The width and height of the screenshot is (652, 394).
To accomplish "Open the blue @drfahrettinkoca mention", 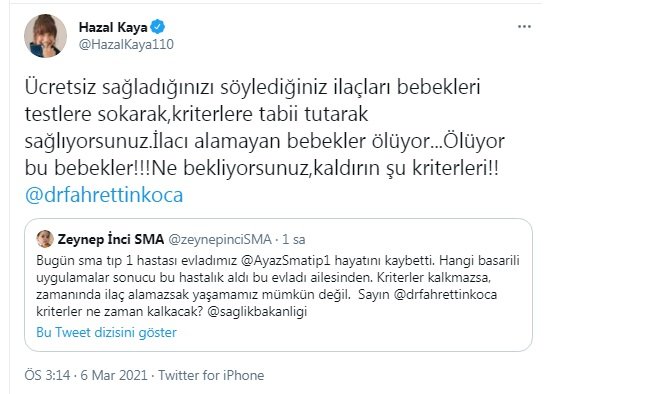I will 104,195.
